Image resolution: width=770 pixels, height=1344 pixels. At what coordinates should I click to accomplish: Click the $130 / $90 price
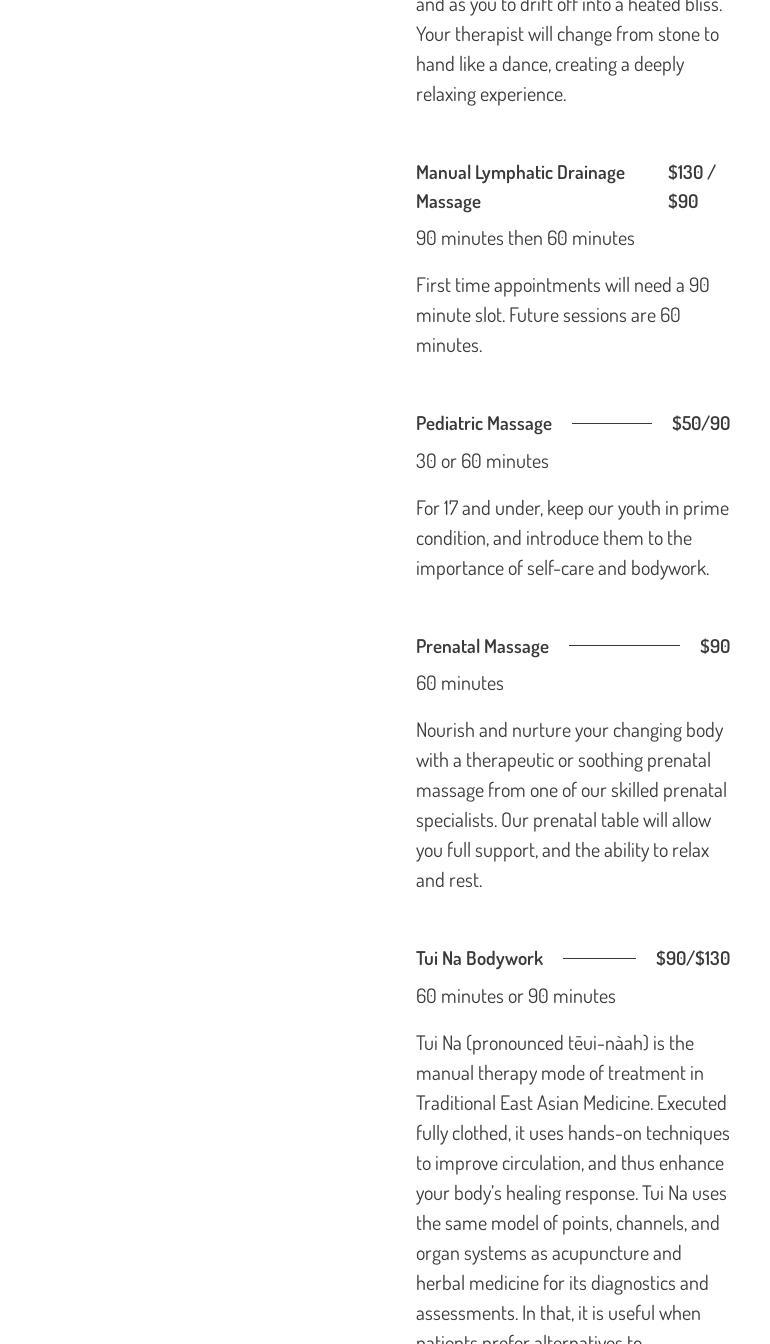[x=691, y=186]
